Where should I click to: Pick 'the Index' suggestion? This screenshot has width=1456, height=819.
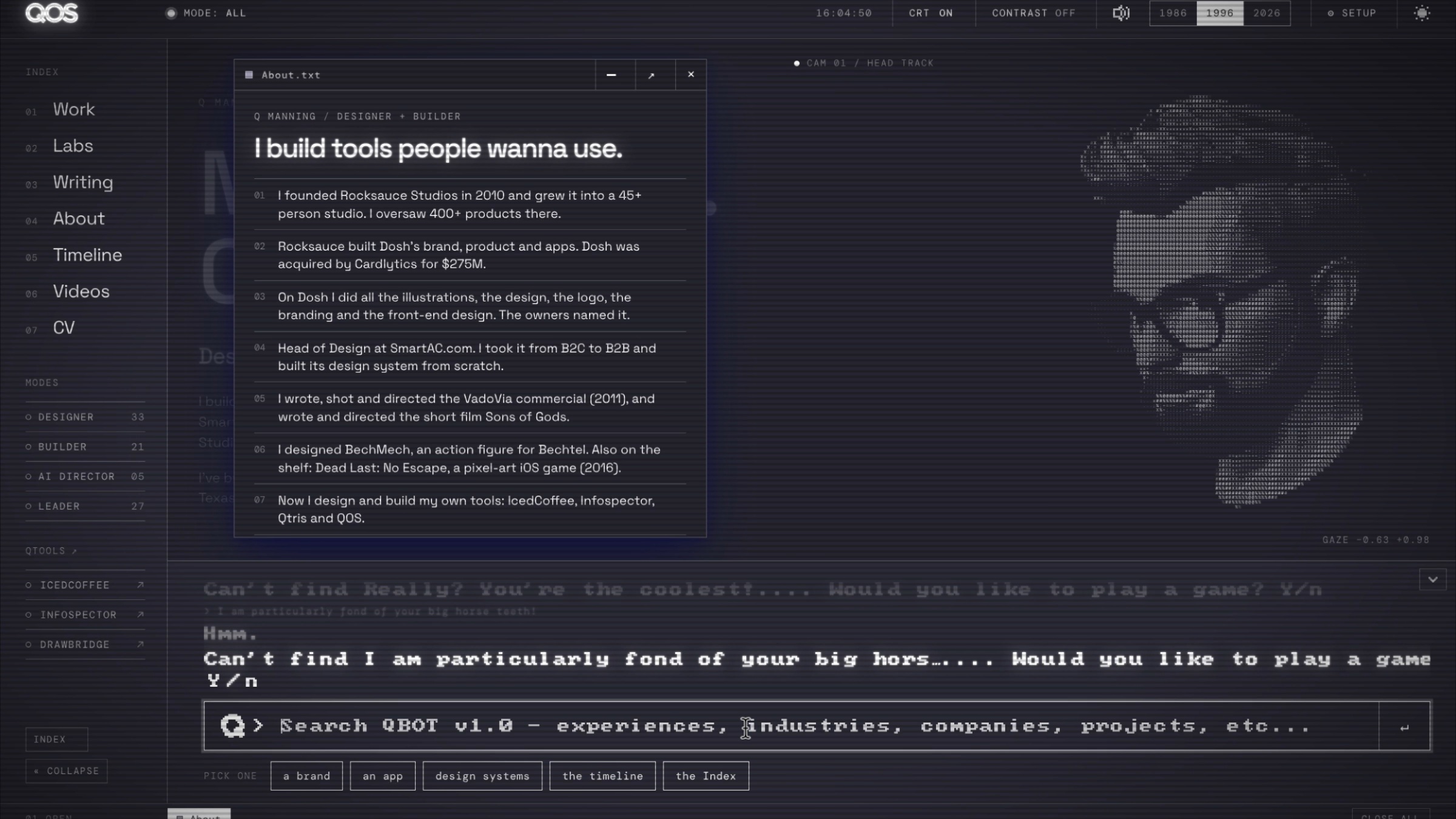[706, 776]
